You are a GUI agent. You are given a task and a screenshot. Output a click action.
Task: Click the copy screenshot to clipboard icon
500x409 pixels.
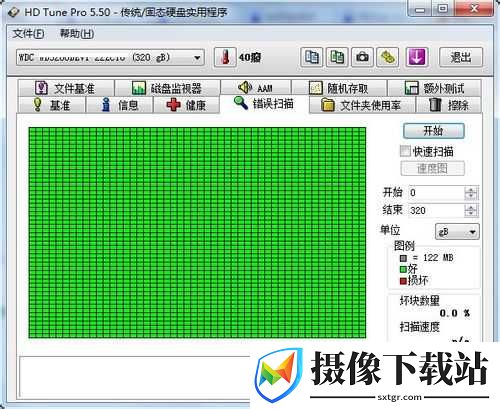coord(337,57)
